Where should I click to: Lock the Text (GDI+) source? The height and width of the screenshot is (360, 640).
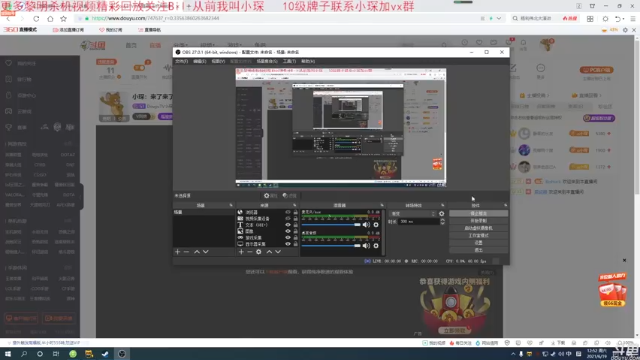[x=296, y=225]
